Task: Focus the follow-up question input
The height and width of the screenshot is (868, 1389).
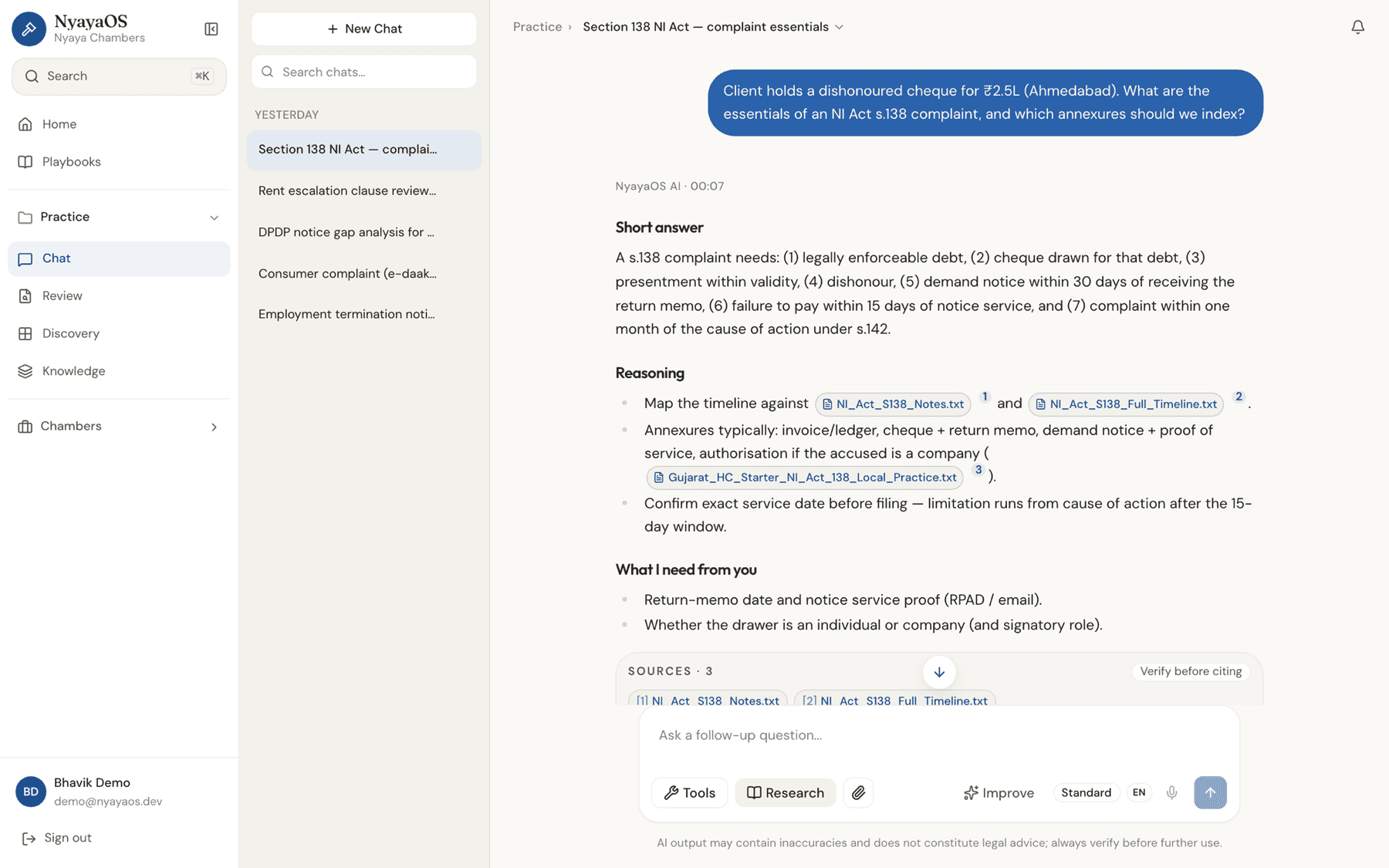Action: click(939, 735)
